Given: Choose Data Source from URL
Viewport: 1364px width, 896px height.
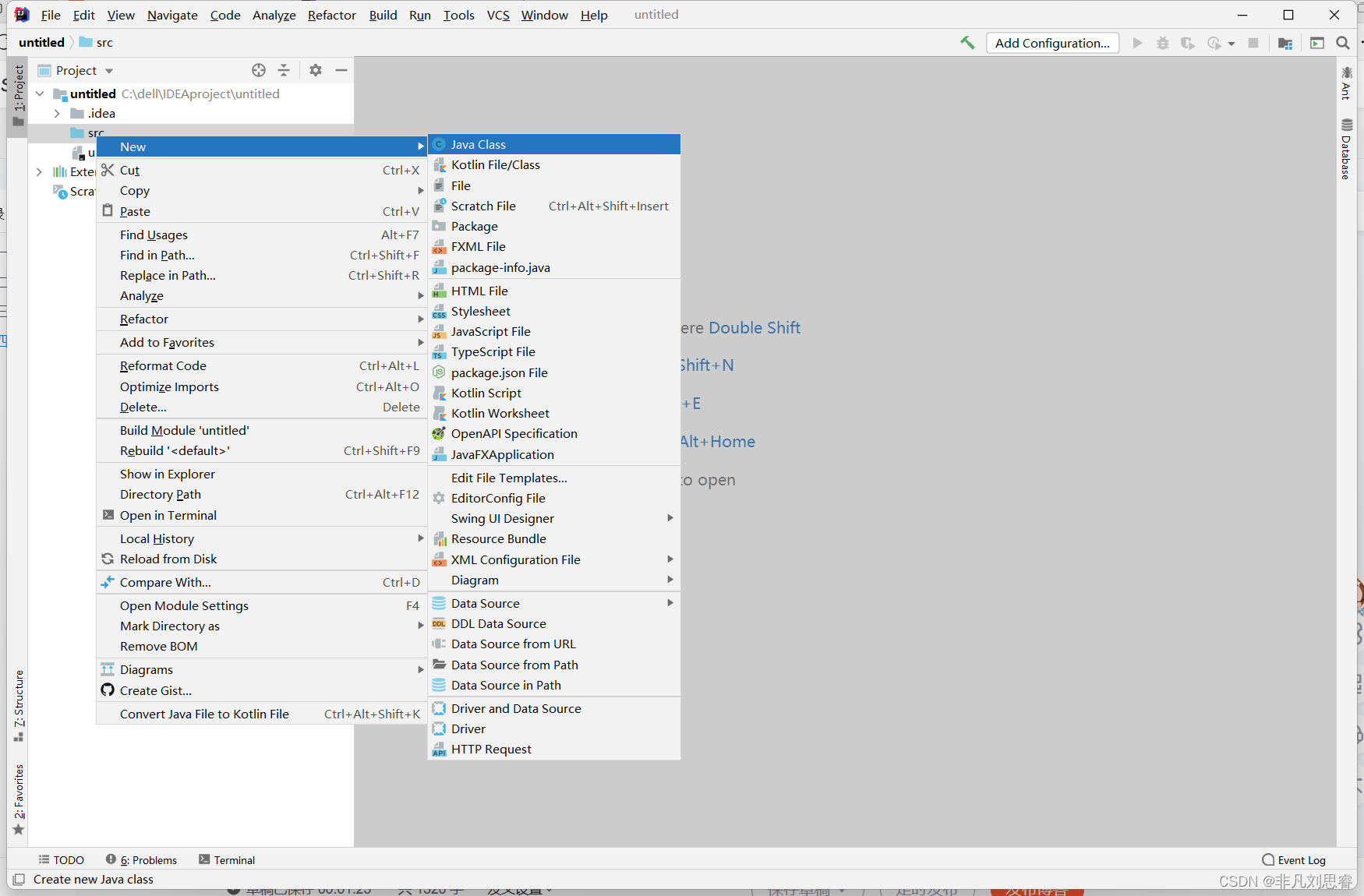Looking at the screenshot, I should [554, 644].
